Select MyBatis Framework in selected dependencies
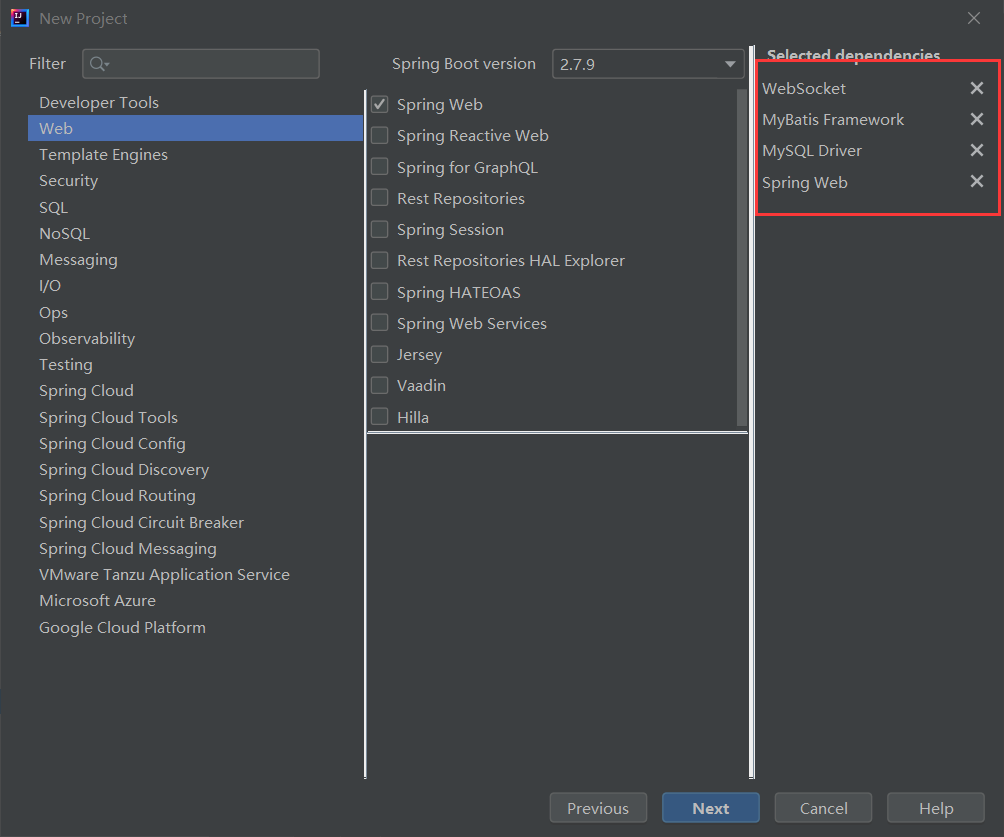Screen dimensions: 1004x837 [833, 120]
